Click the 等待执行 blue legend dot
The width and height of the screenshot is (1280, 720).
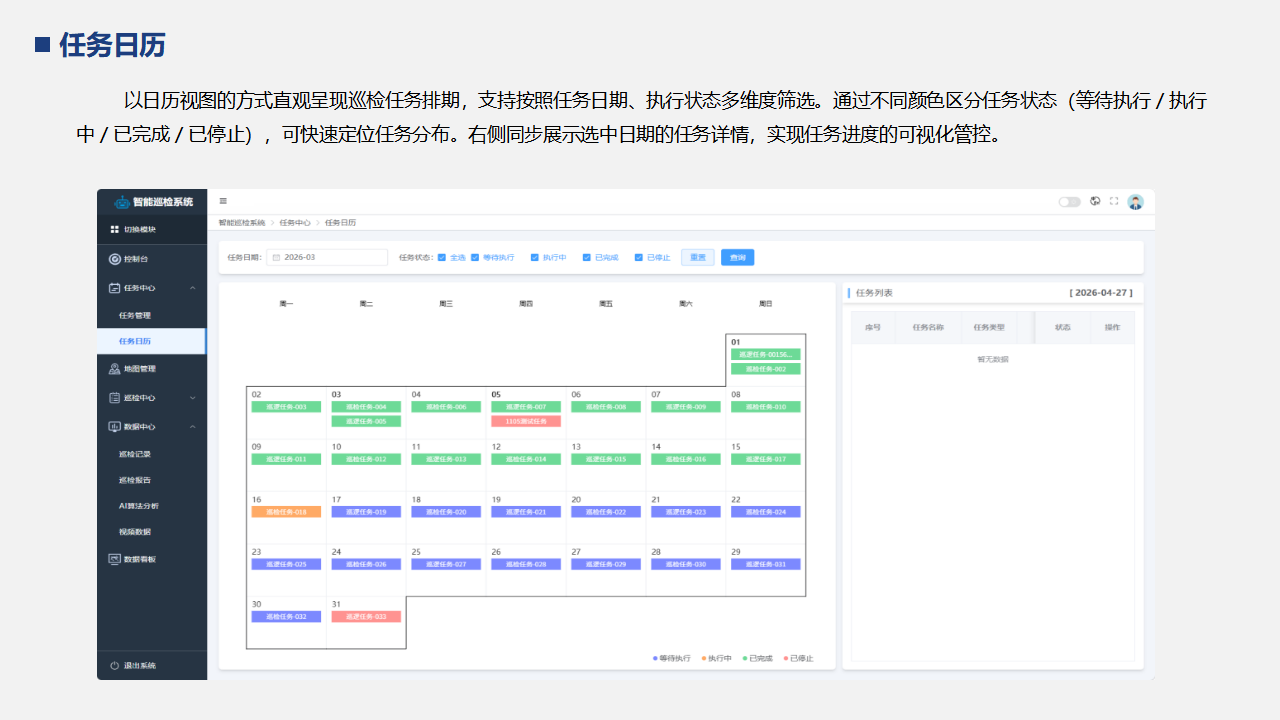coord(655,658)
